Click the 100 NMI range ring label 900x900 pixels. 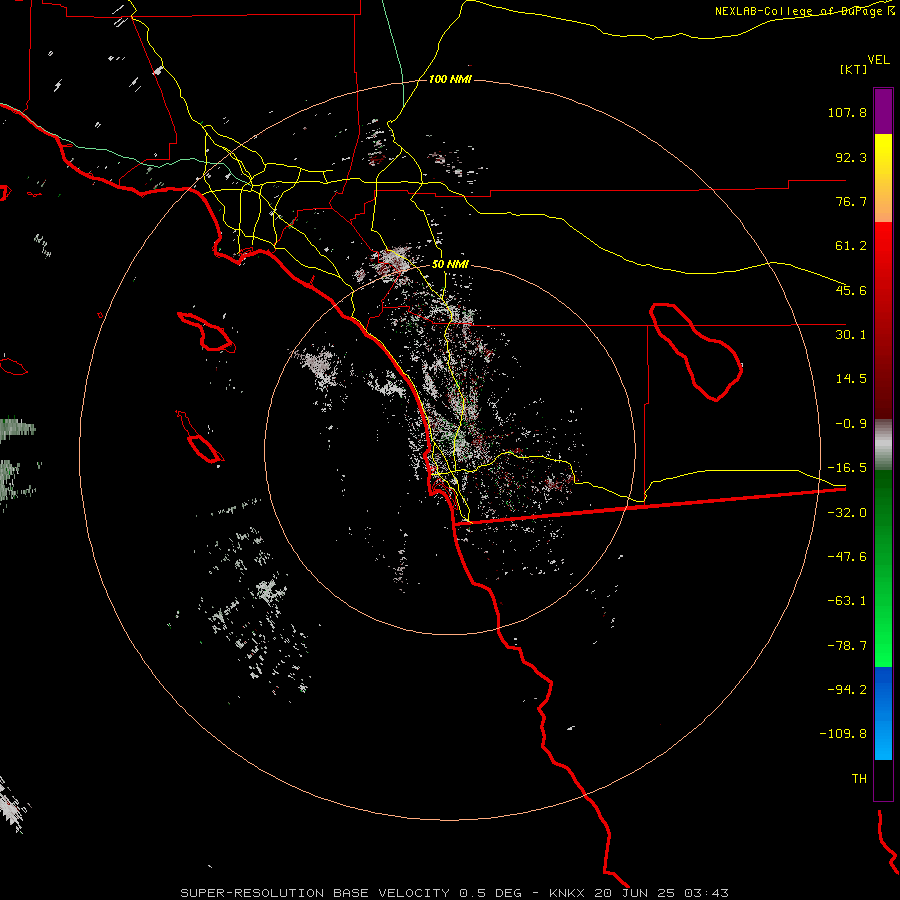click(x=450, y=79)
